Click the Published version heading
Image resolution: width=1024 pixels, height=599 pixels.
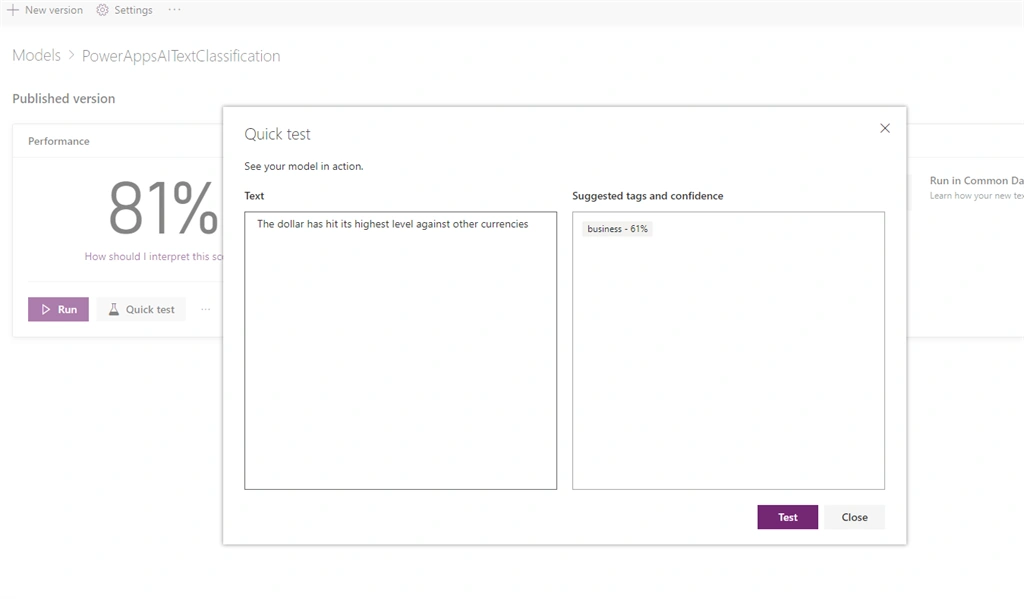(x=63, y=99)
